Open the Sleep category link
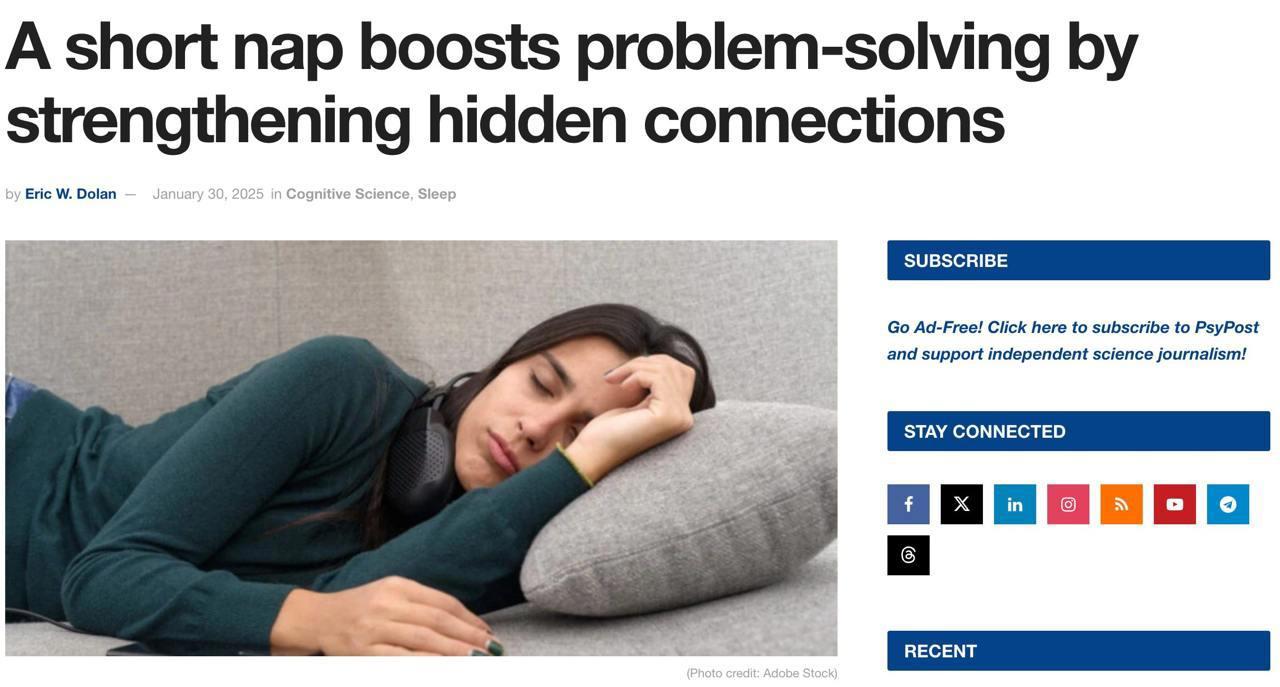 pyautogui.click(x=437, y=194)
